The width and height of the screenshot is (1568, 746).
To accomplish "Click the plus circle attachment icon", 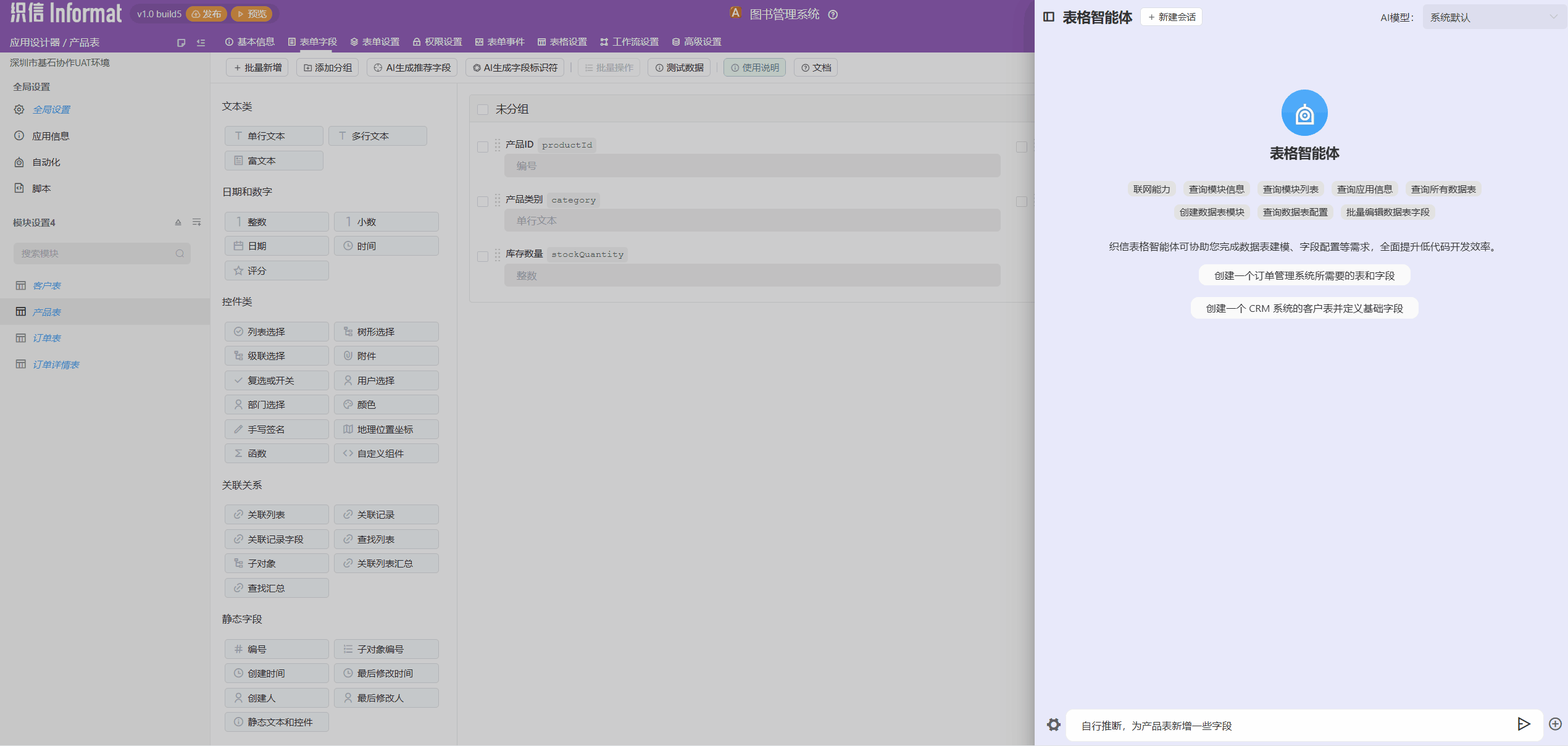I will pyautogui.click(x=1555, y=724).
